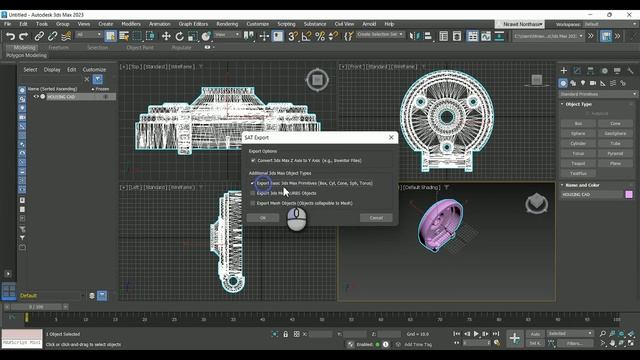Toggle 3D Snaps icon
The width and height of the screenshot is (640, 360).
293,36
